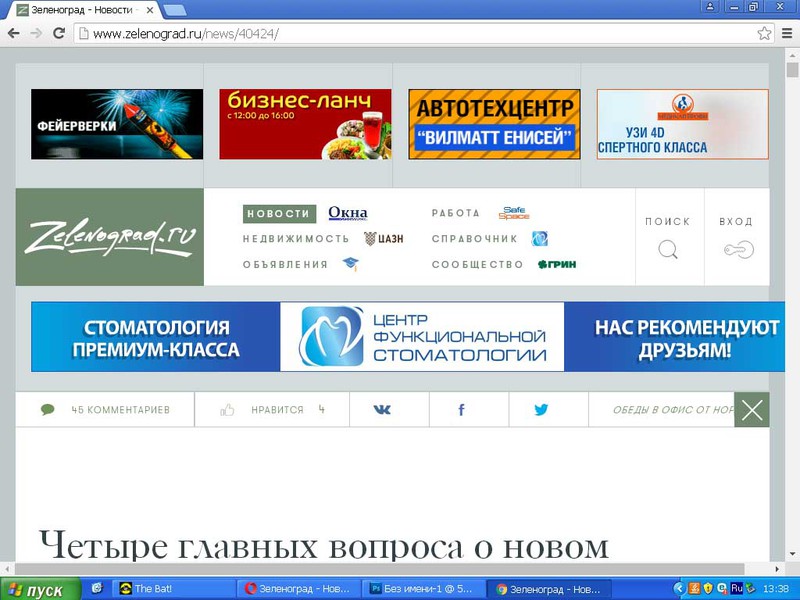Open the ОБЪЯВЛЕНИЯ section
The image size is (800, 600).
(285, 265)
